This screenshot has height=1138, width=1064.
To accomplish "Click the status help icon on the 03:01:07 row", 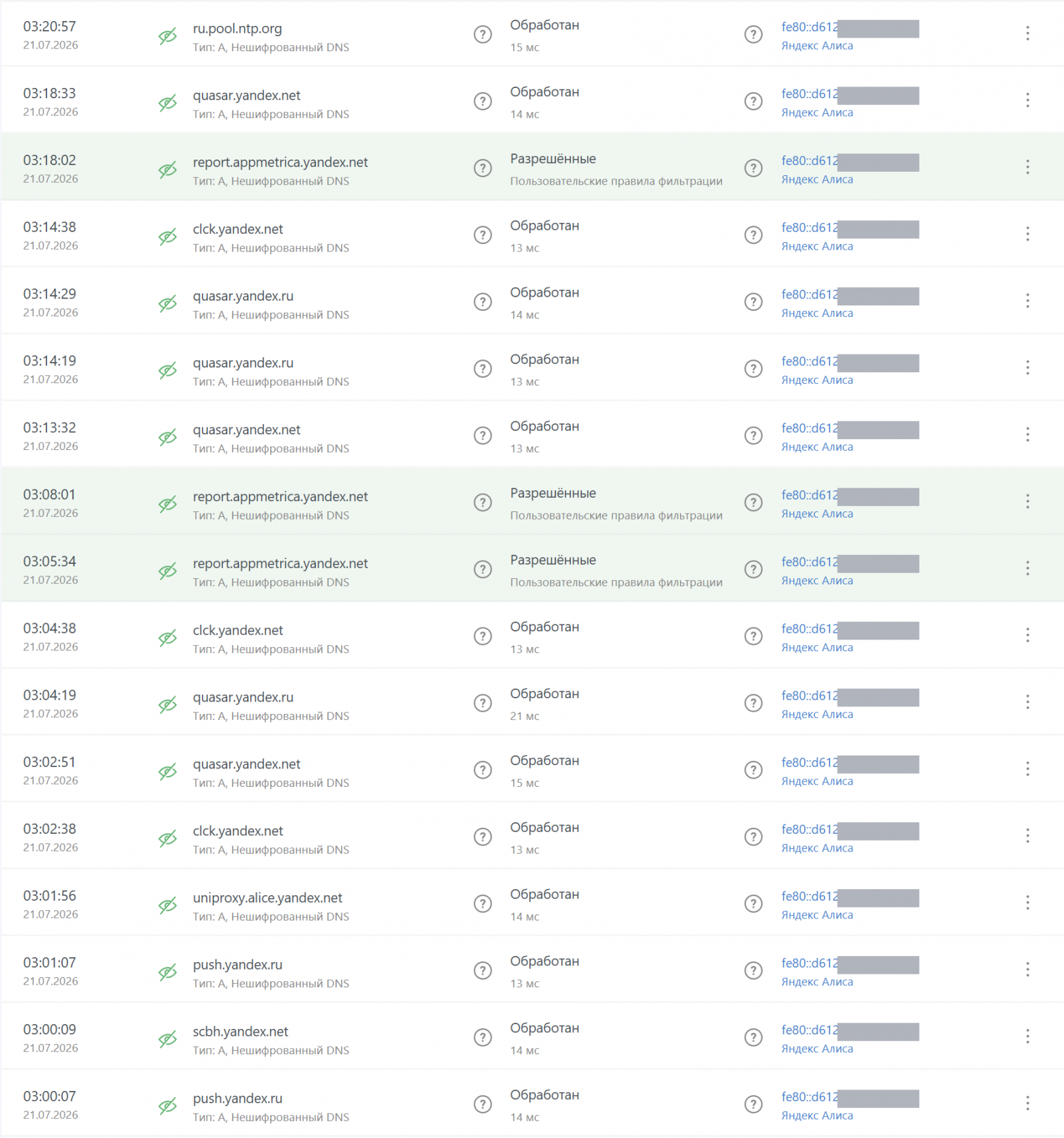I will 753,970.
